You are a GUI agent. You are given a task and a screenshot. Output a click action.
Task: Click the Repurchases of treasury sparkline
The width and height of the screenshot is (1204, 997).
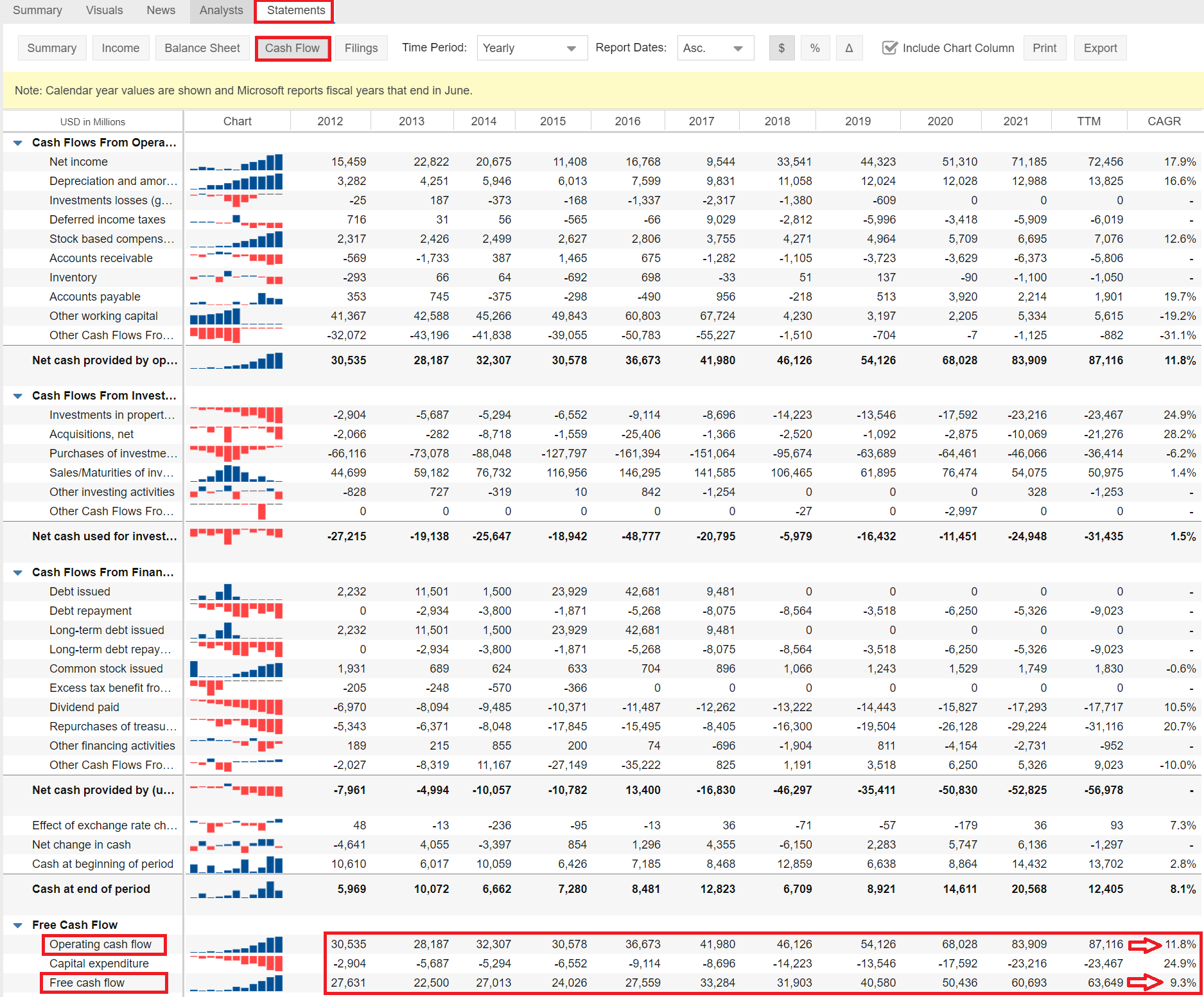pos(236,727)
